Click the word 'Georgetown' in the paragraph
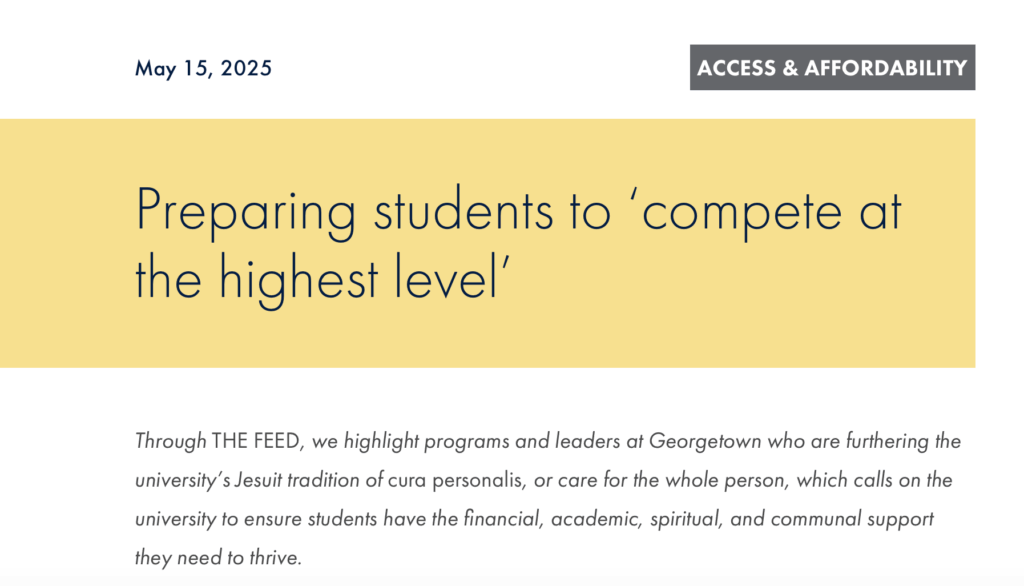This screenshot has height=586, width=1024. pyautogui.click(x=696, y=441)
